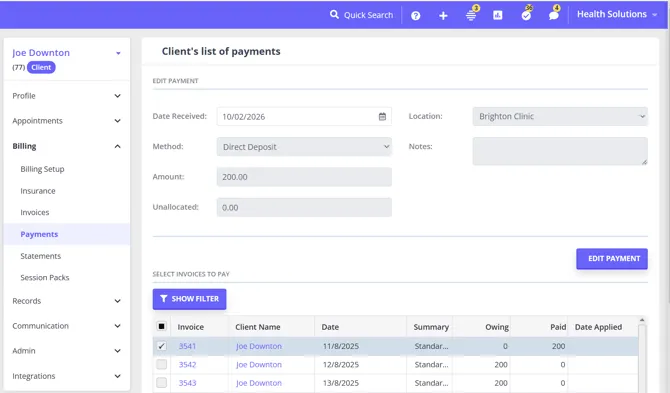Open the Method dropdown showing Direct Deposit
670x393 pixels.
click(304, 147)
